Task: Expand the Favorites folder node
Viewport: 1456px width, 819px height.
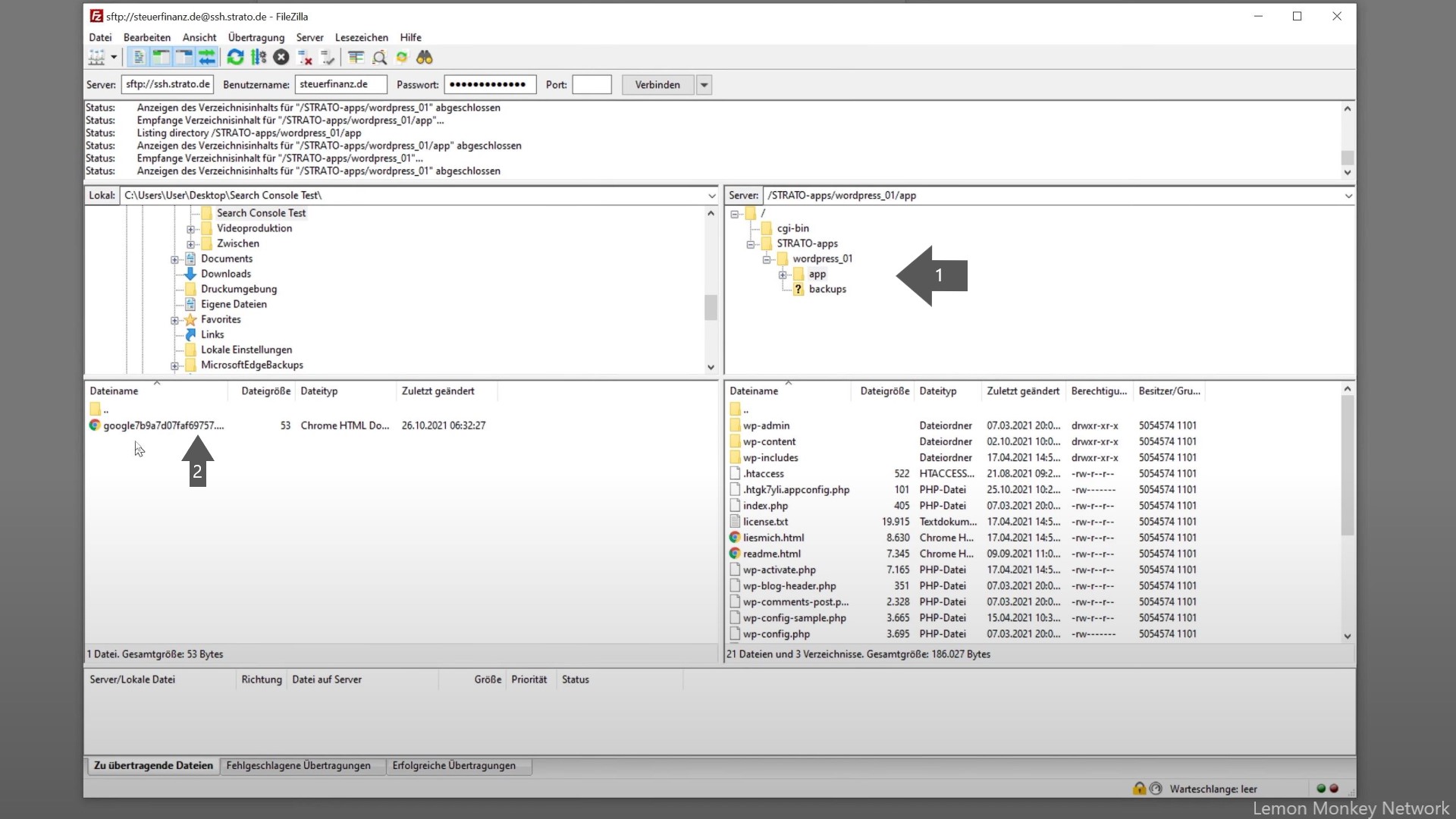Action: 175,320
